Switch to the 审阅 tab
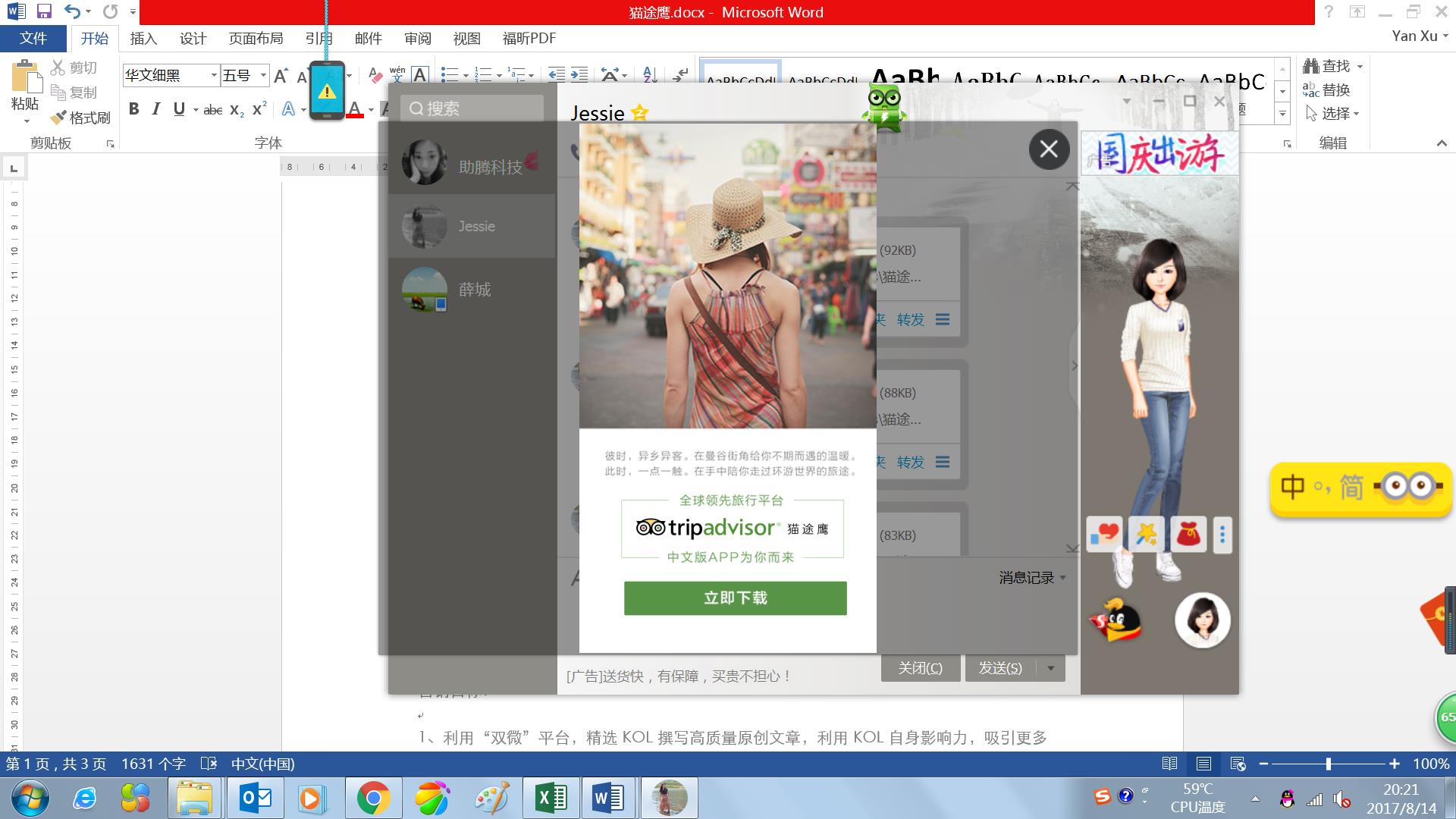 point(418,38)
